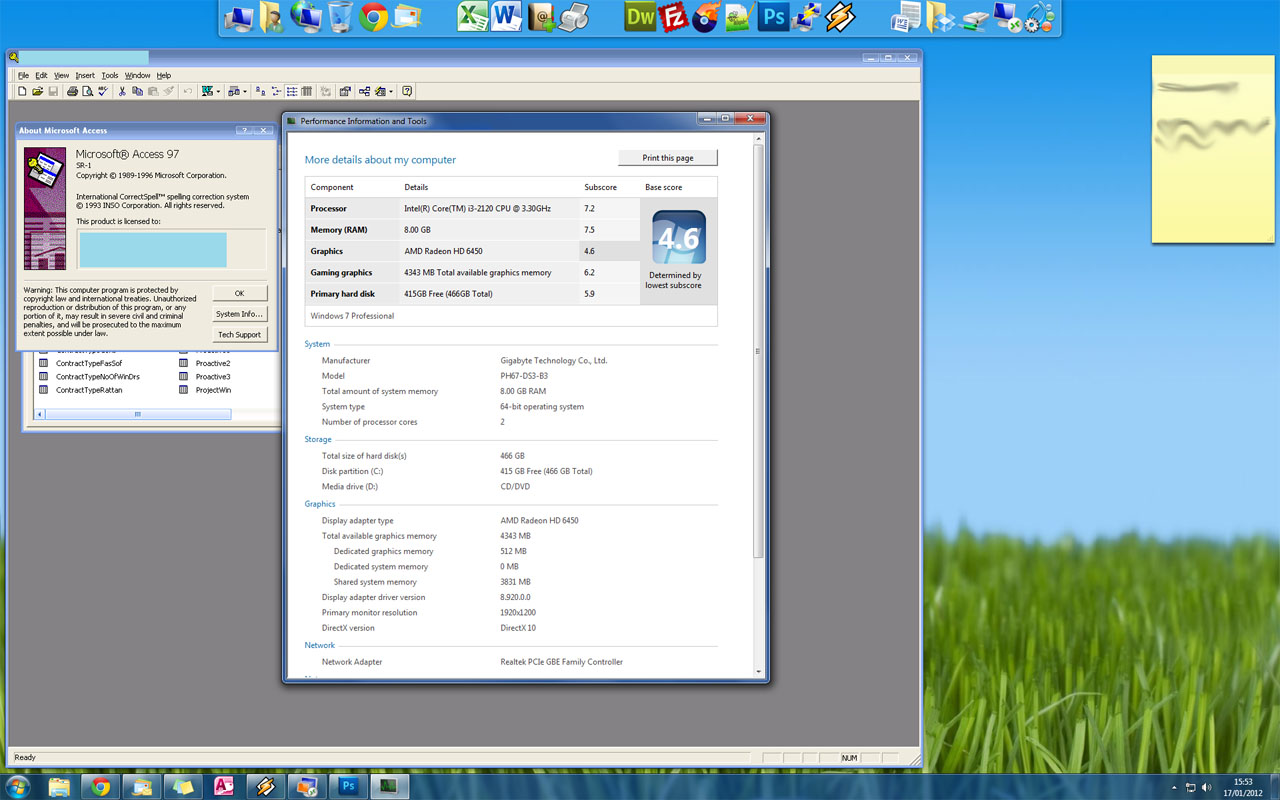The height and width of the screenshot is (800, 1280).
Task: Click the About dialog question mark button
Action: pyautogui.click(x=243, y=131)
